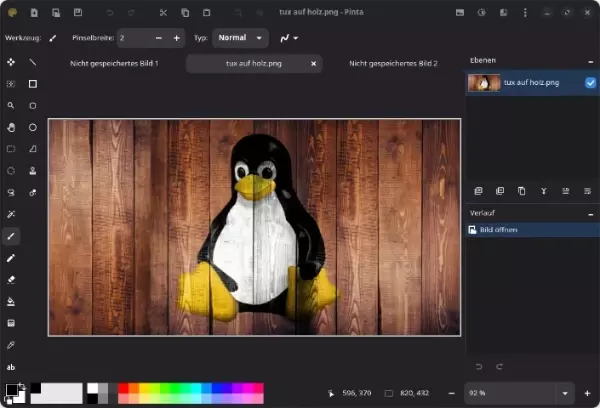This screenshot has width=600, height=408.
Task: Add a new layer in Ebenen panel
Action: tap(478, 191)
